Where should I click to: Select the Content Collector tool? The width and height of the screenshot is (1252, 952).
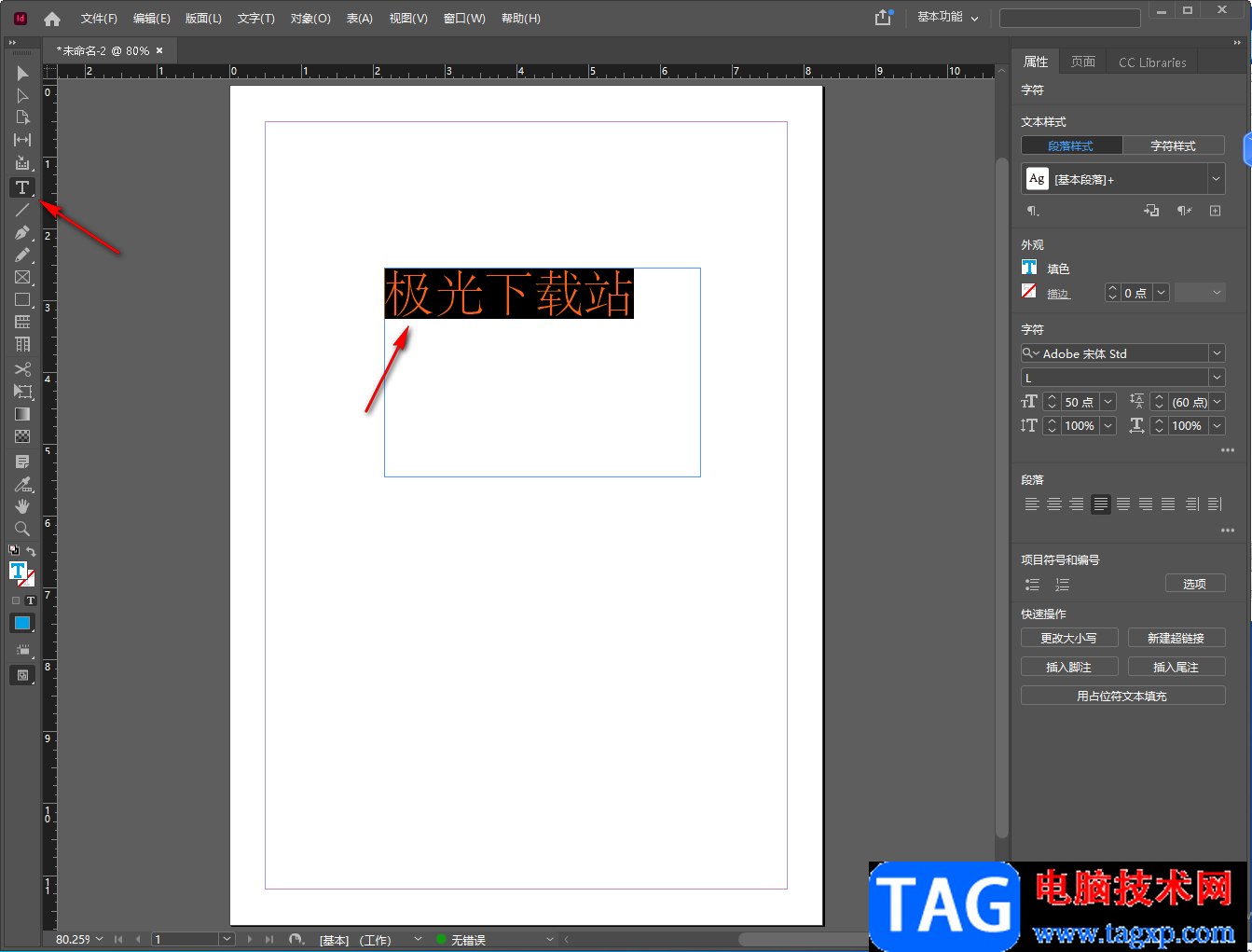click(22, 163)
